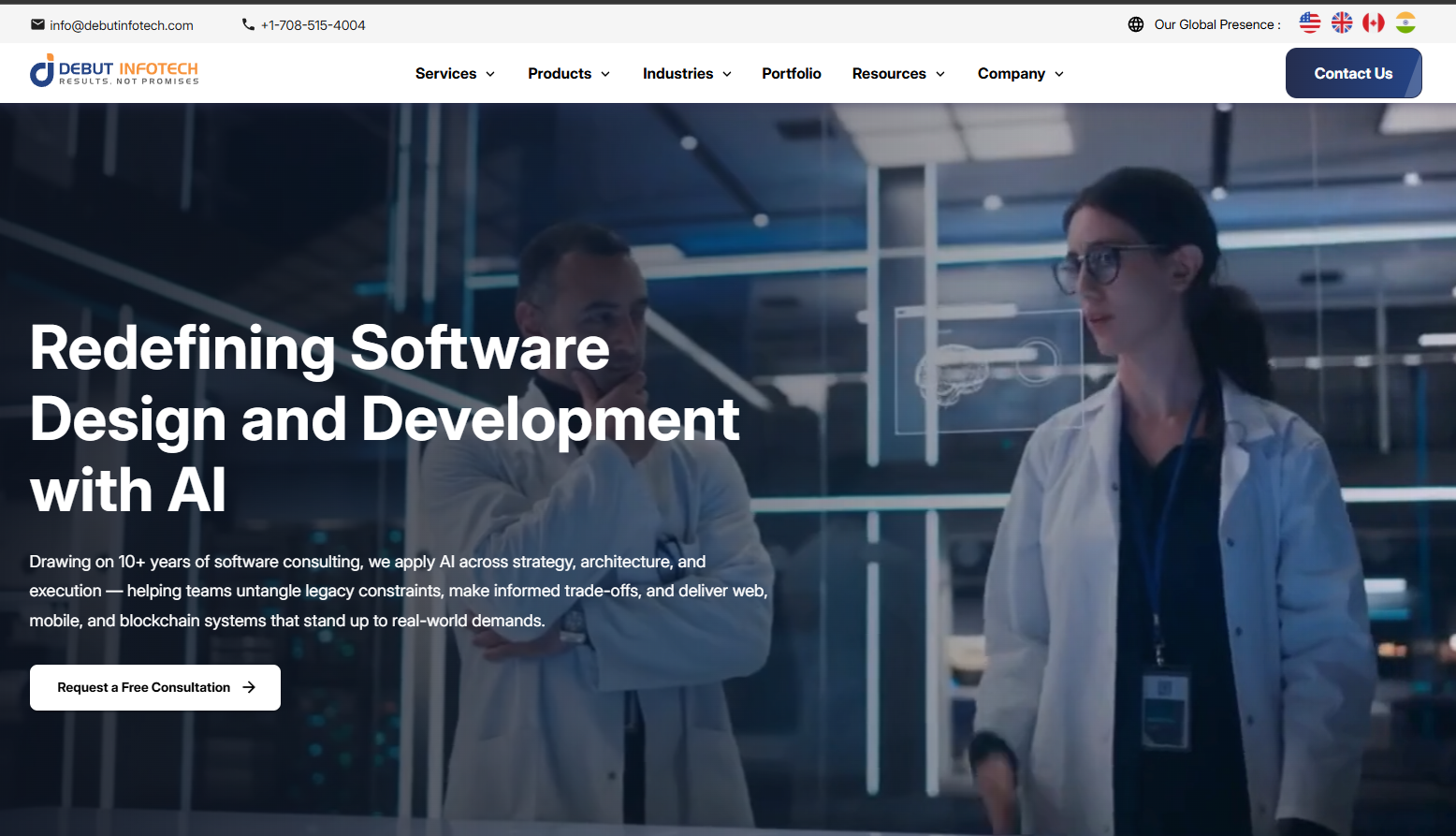Open the Portfolio menu item
Screen dimensions: 1456x836
pos(792,74)
